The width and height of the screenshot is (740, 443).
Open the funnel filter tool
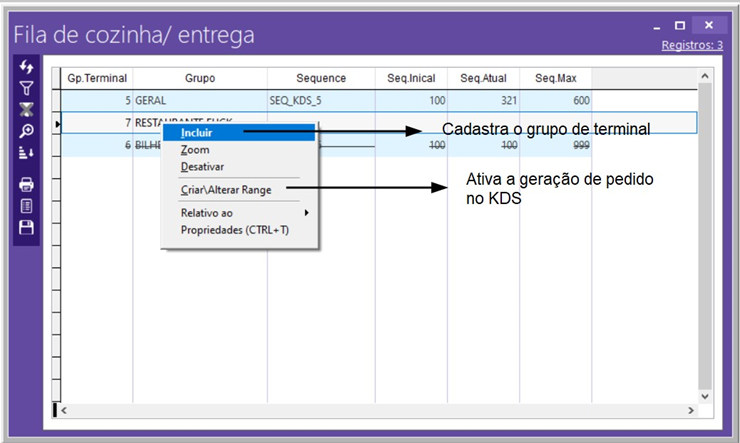(x=27, y=88)
